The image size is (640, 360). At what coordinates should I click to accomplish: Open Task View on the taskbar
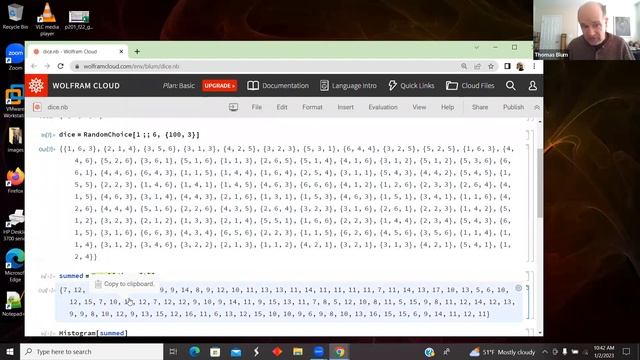point(173,351)
